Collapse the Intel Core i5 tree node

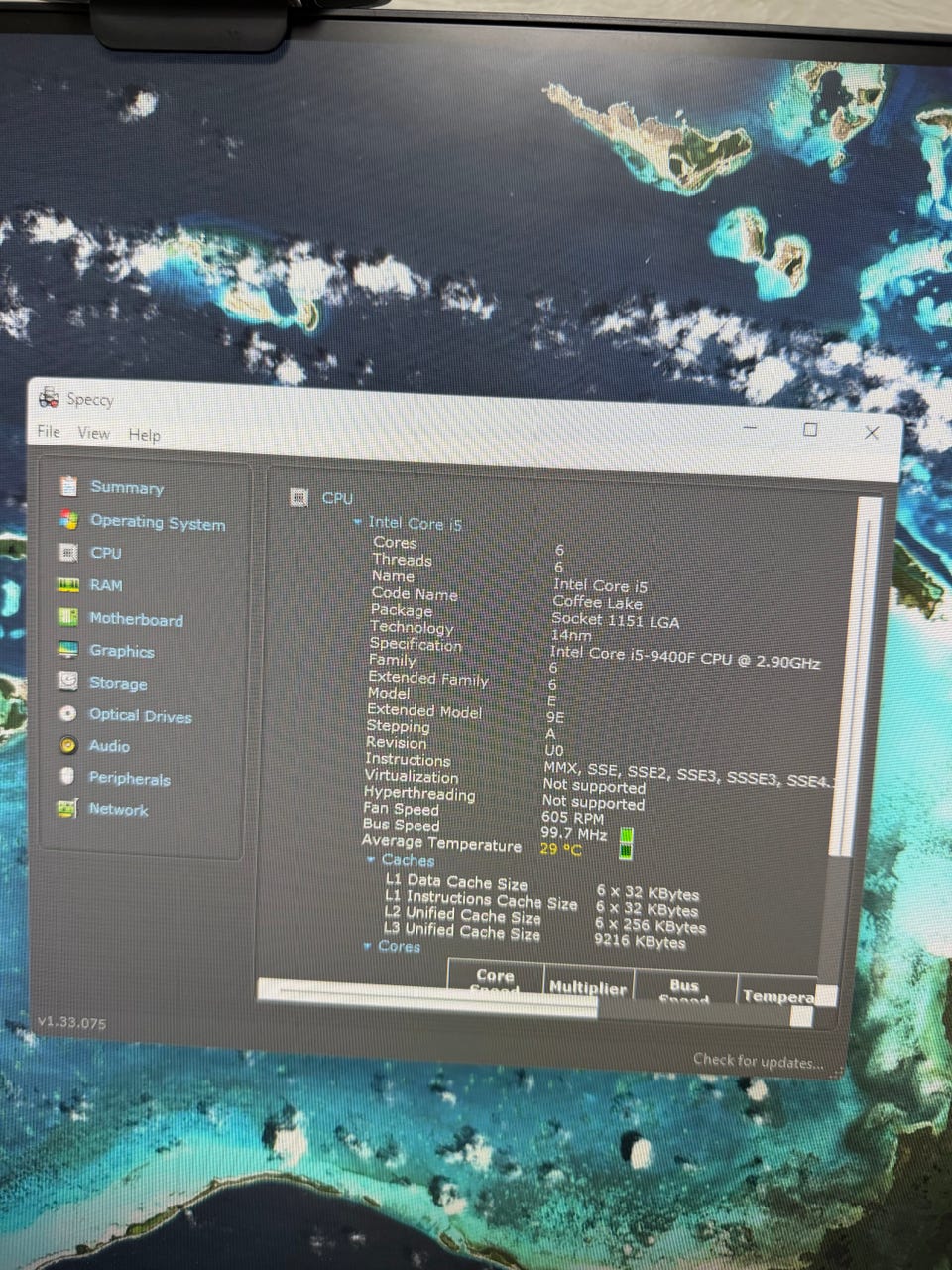(357, 521)
